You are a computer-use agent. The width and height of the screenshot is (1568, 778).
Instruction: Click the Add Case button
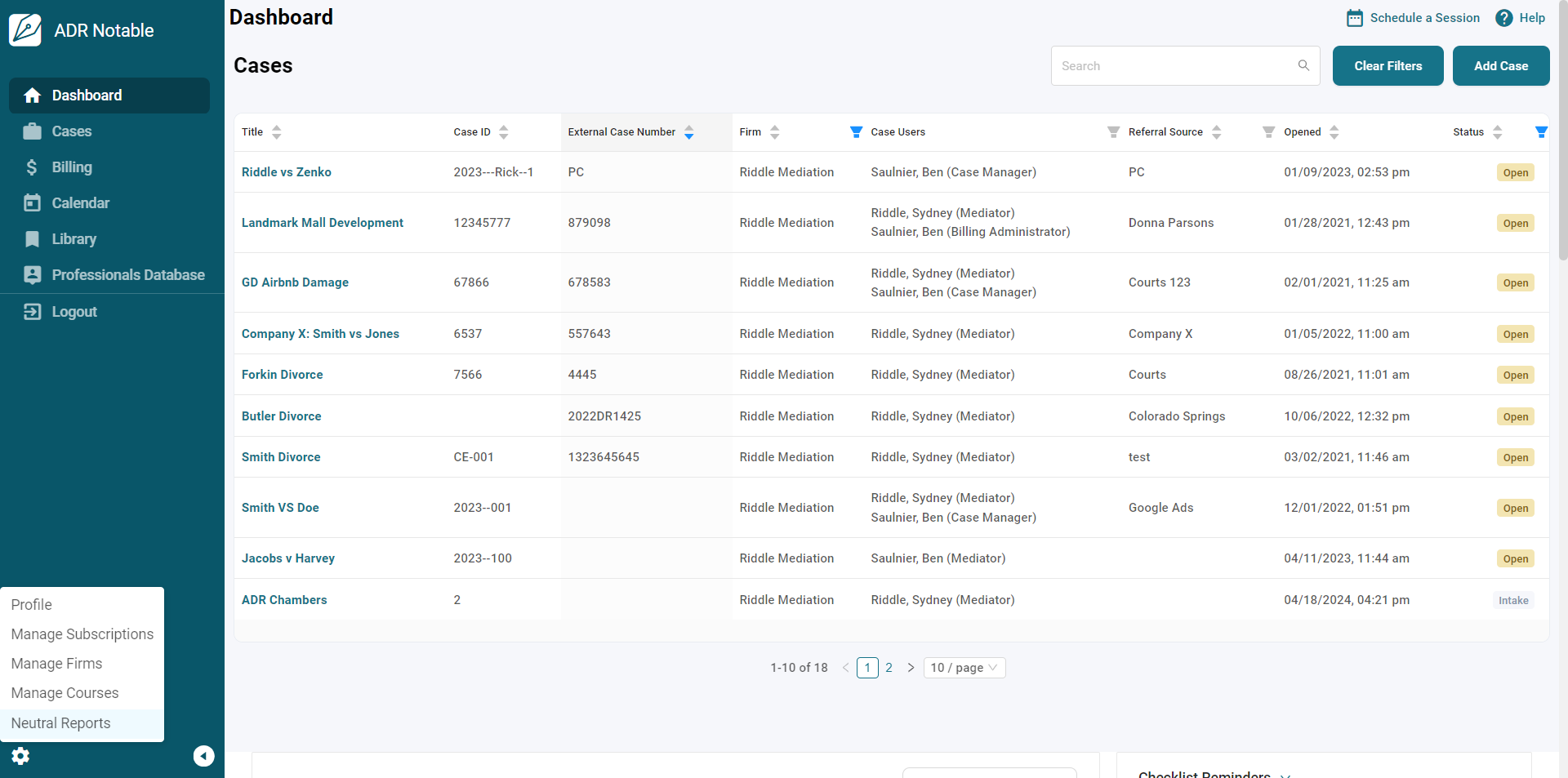point(1500,66)
